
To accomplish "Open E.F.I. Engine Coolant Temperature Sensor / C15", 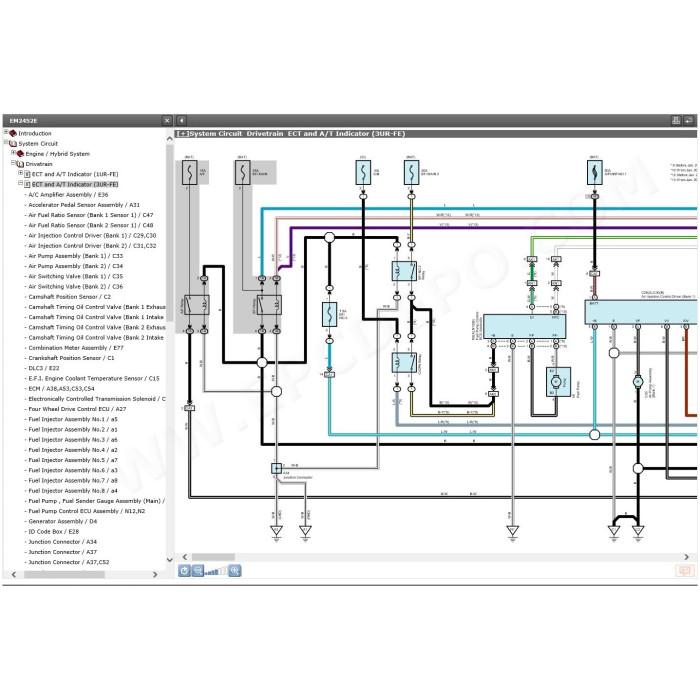I will point(94,379).
